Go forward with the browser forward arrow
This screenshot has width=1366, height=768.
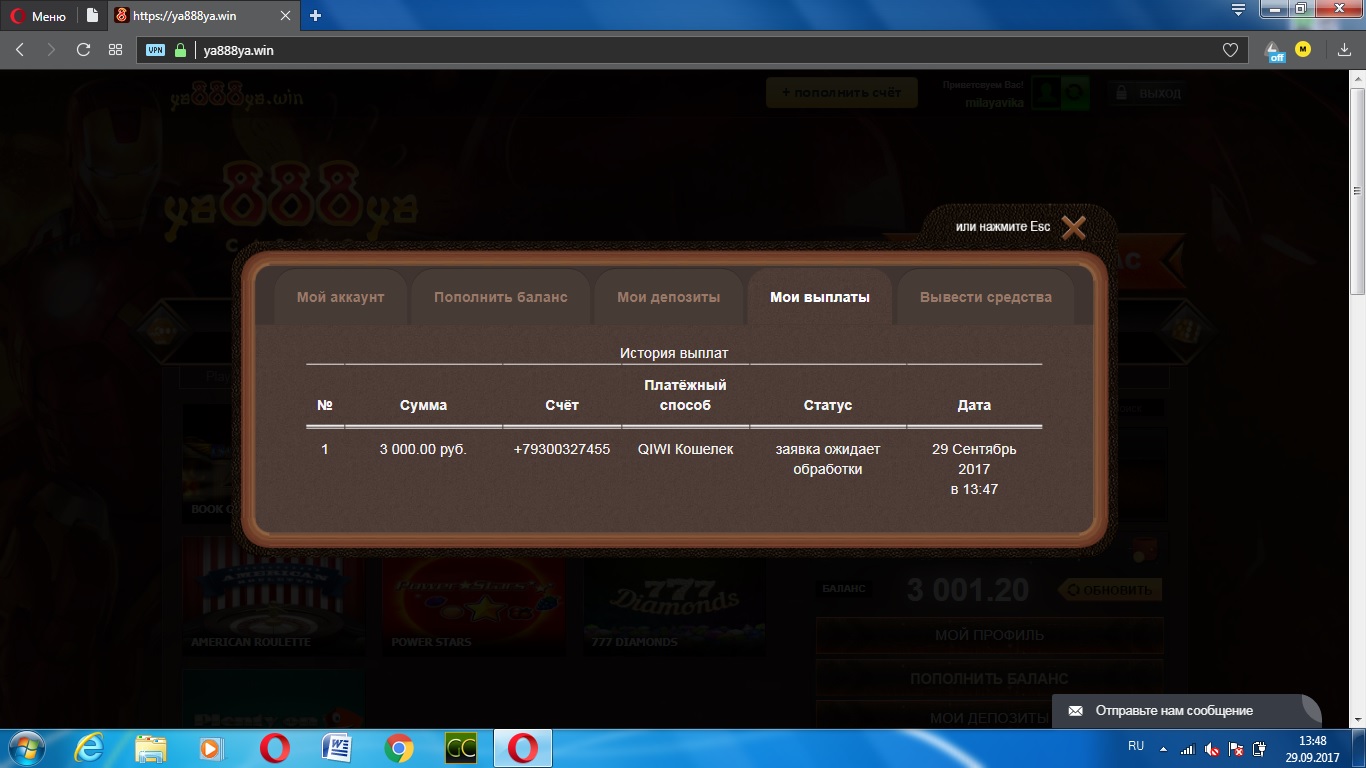coord(51,49)
